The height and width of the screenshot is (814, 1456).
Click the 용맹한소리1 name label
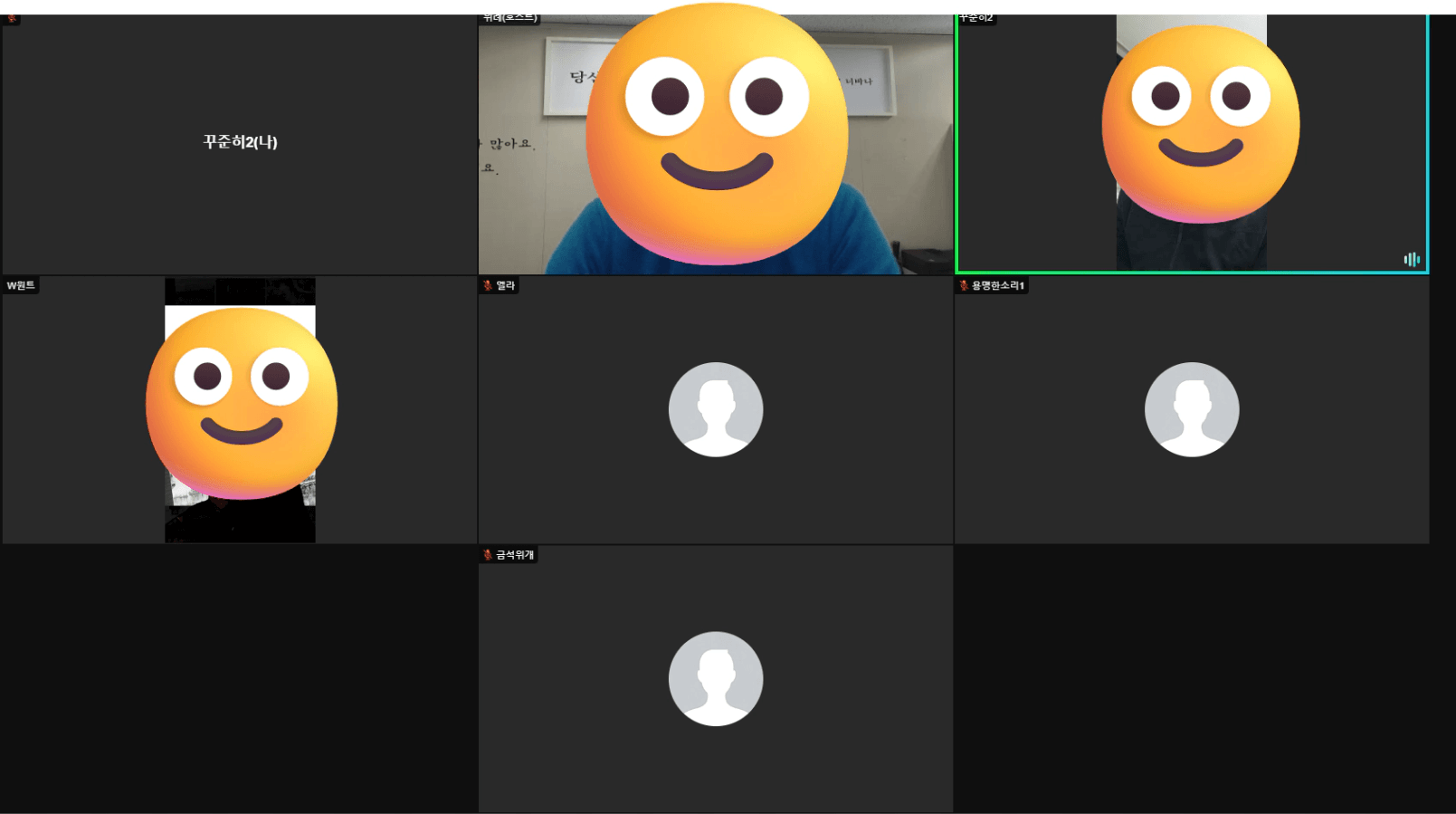pyautogui.click(x=997, y=286)
